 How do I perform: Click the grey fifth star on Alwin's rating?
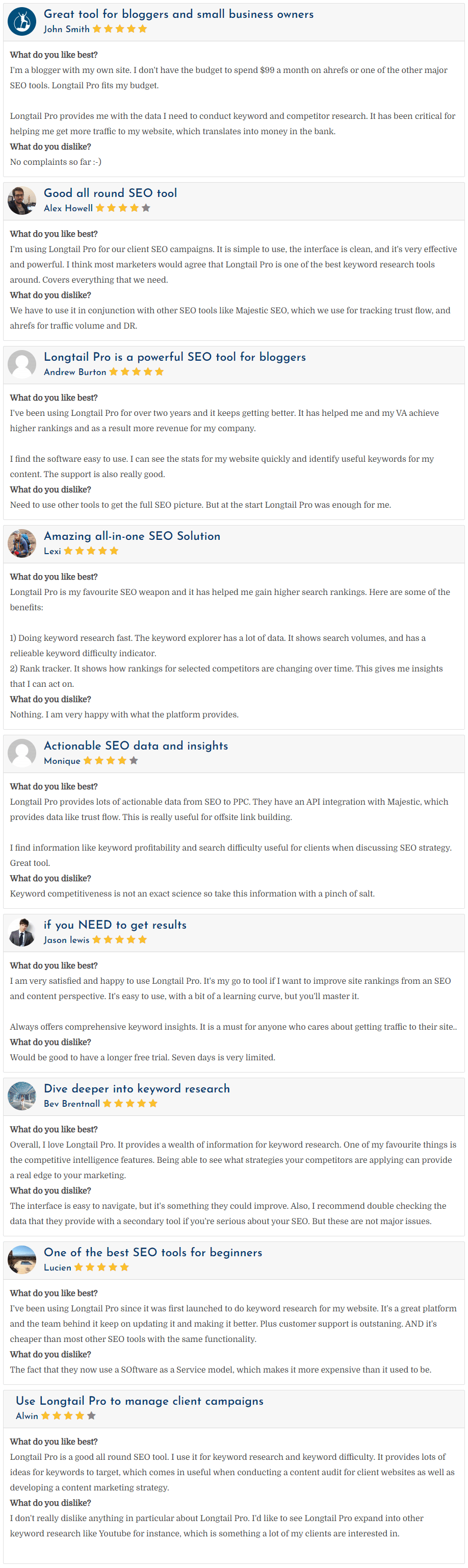tap(91, 1416)
